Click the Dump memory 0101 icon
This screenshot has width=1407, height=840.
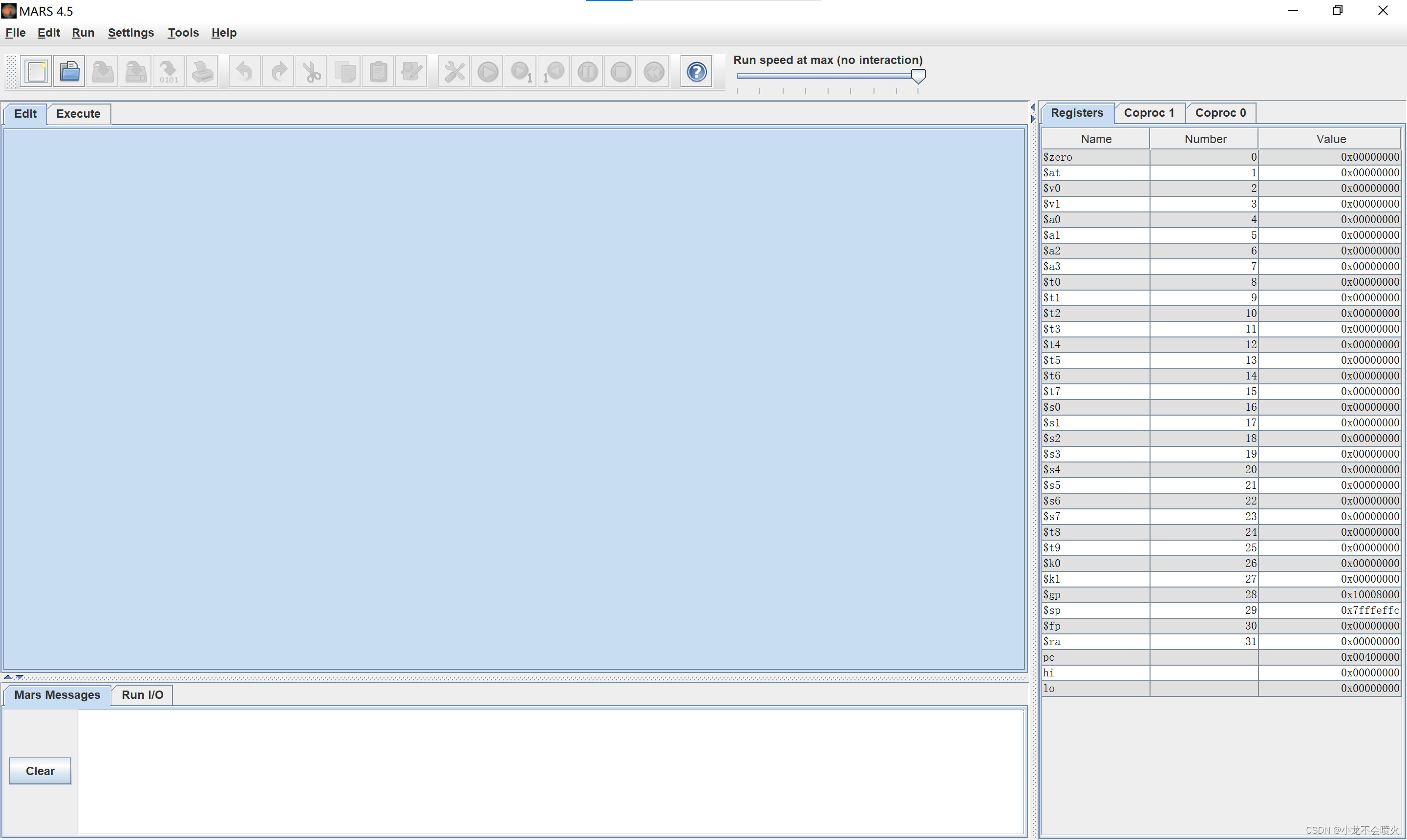tap(169, 72)
